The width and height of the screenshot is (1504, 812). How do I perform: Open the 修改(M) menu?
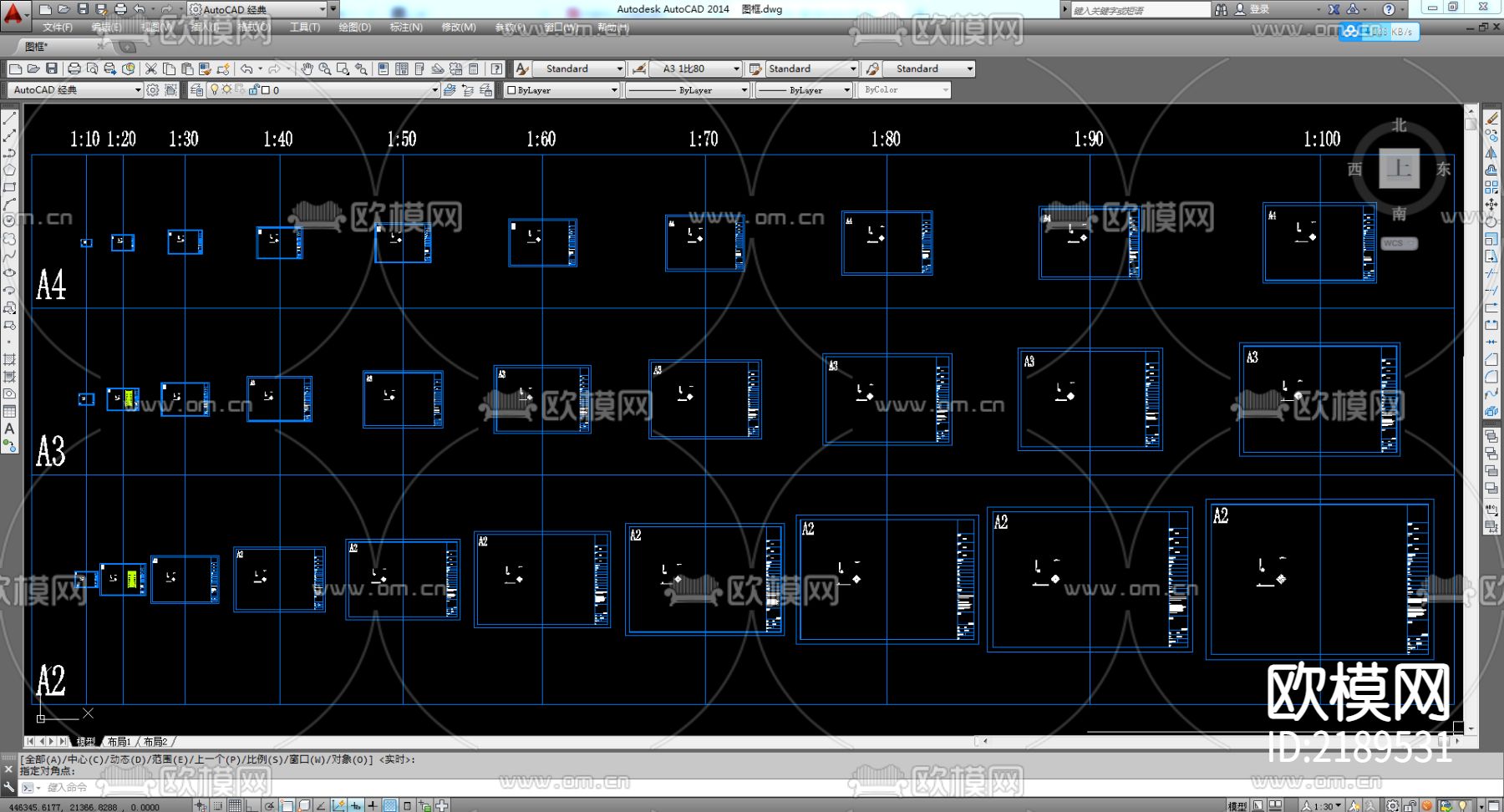click(x=459, y=28)
